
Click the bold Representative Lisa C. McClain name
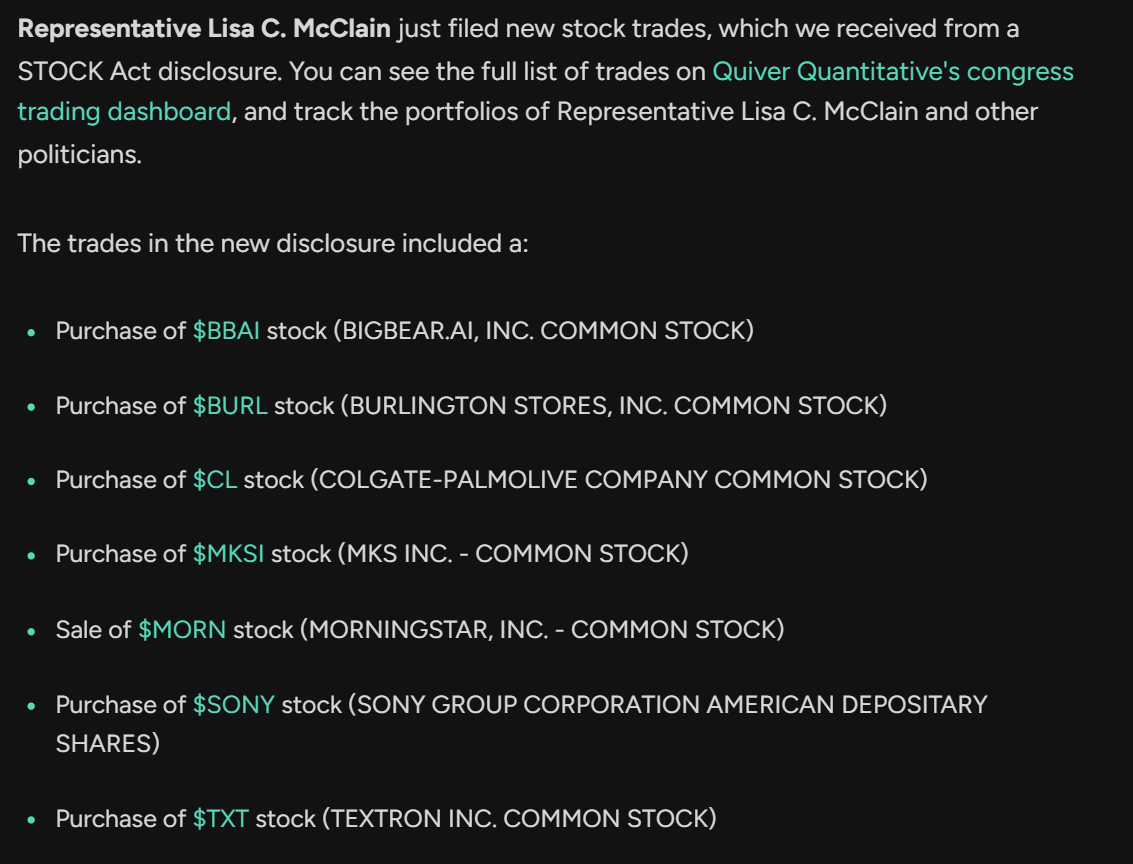pyautogui.click(x=204, y=29)
